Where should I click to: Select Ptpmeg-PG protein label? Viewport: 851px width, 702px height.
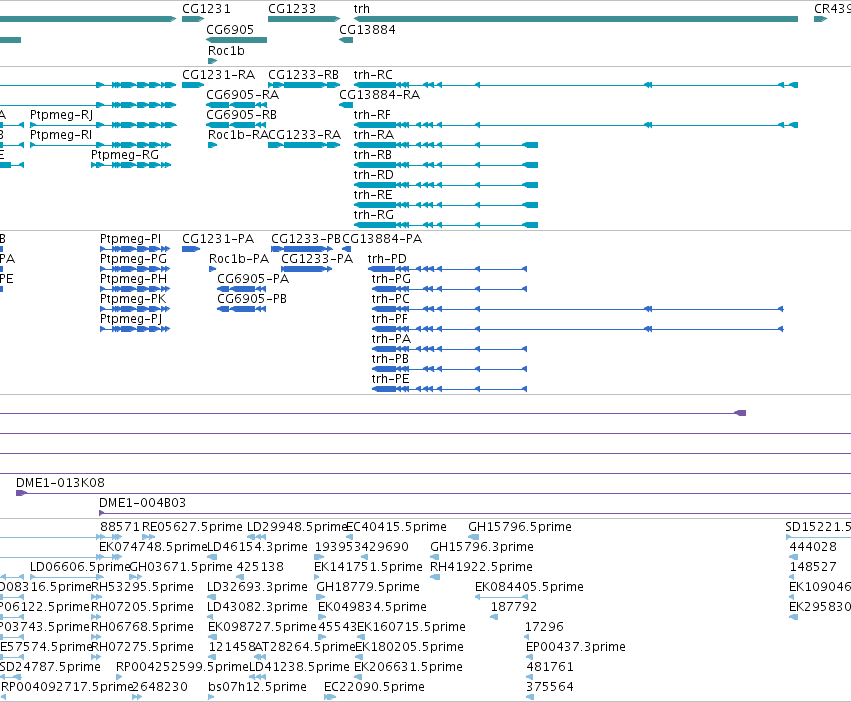(x=133, y=259)
